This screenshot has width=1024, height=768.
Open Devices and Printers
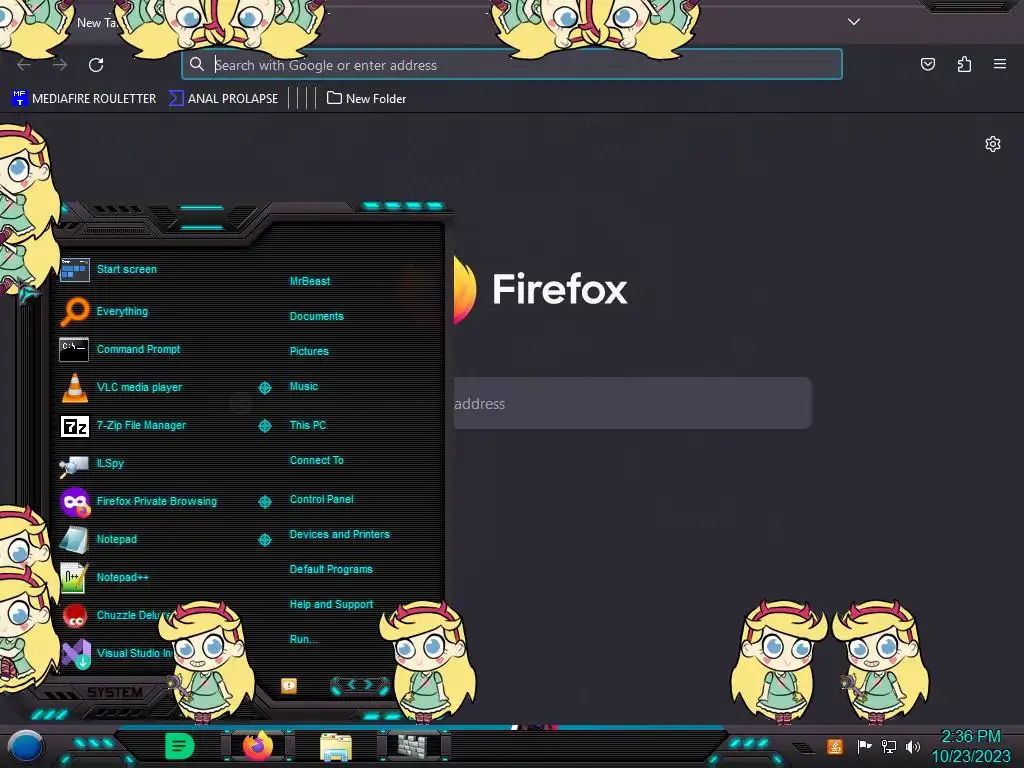pos(339,534)
